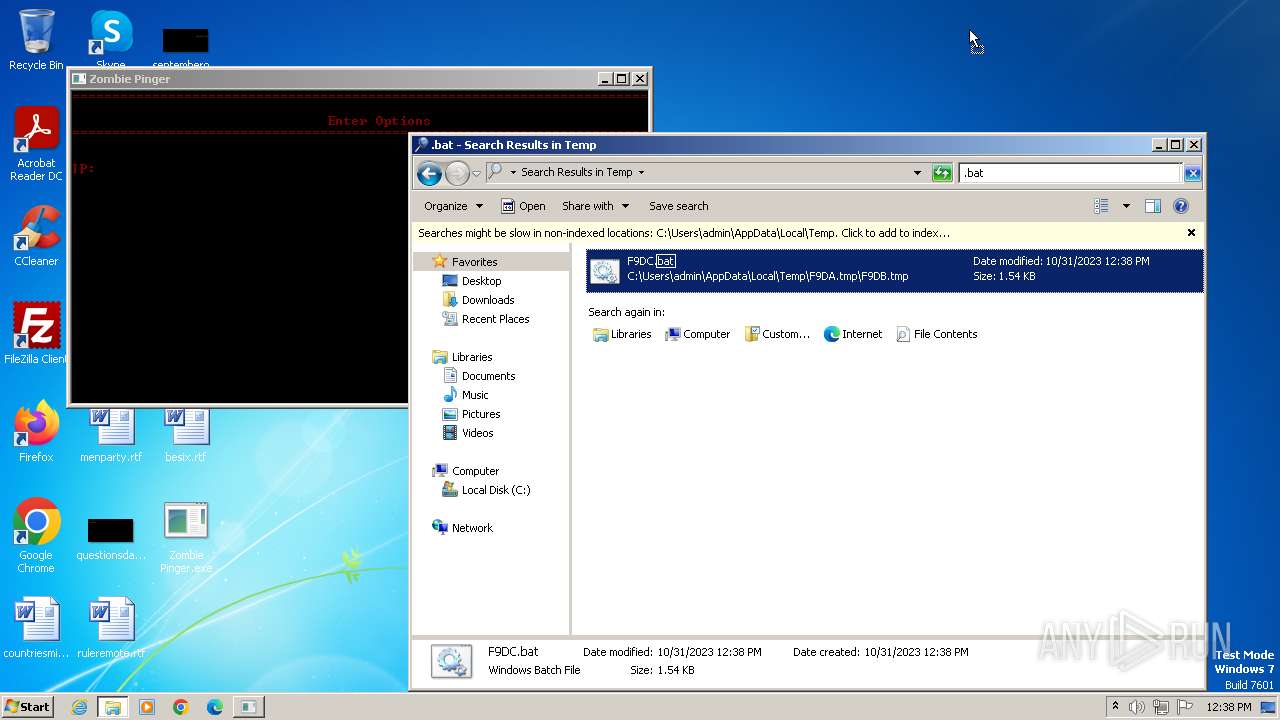
Task: Click the taskbar clock 12:38 PM
Action: (1228, 707)
